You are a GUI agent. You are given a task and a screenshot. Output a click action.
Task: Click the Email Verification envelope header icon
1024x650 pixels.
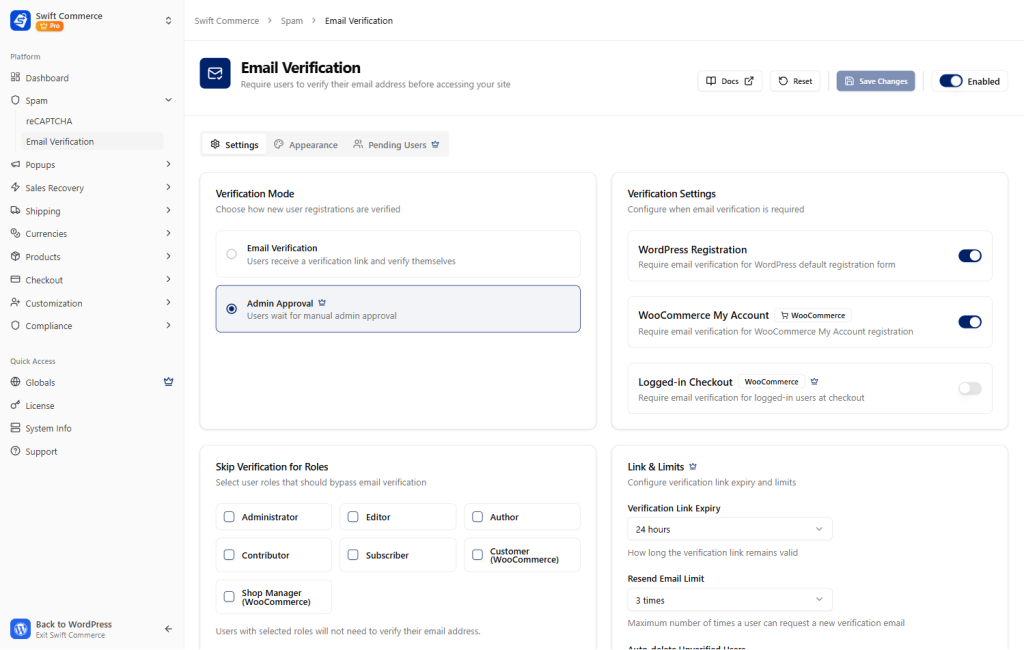215,73
